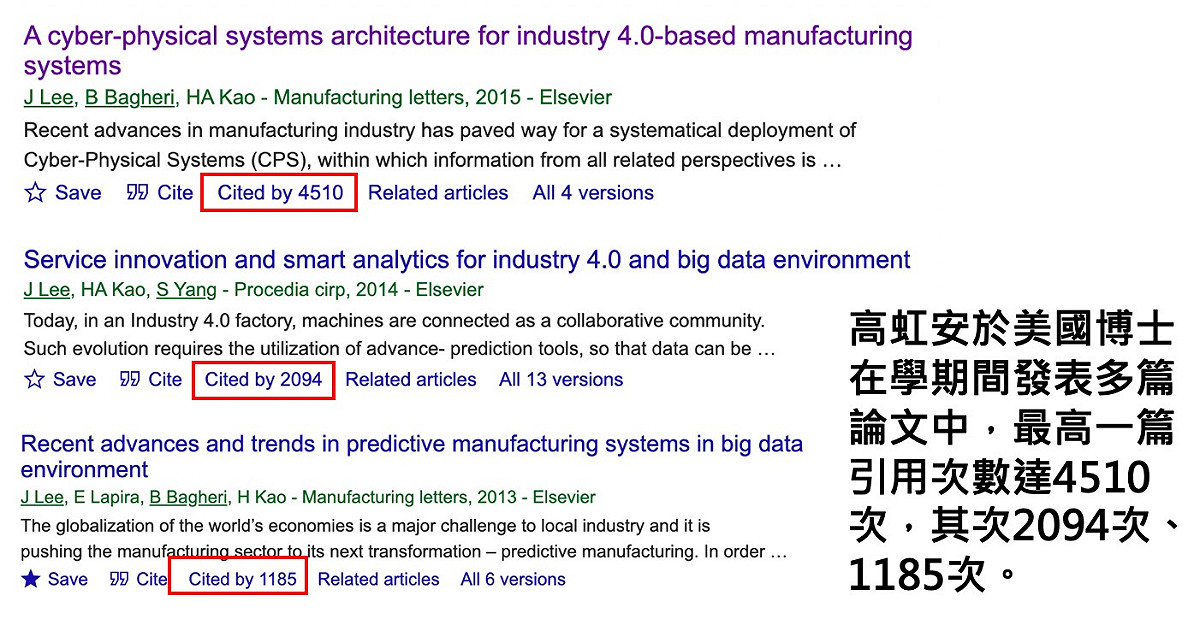Image resolution: width=1200 pixels, height=619 pixels.
Task: Open 'A cyber-physical systems architecture' article title
Action: point(468,52)
